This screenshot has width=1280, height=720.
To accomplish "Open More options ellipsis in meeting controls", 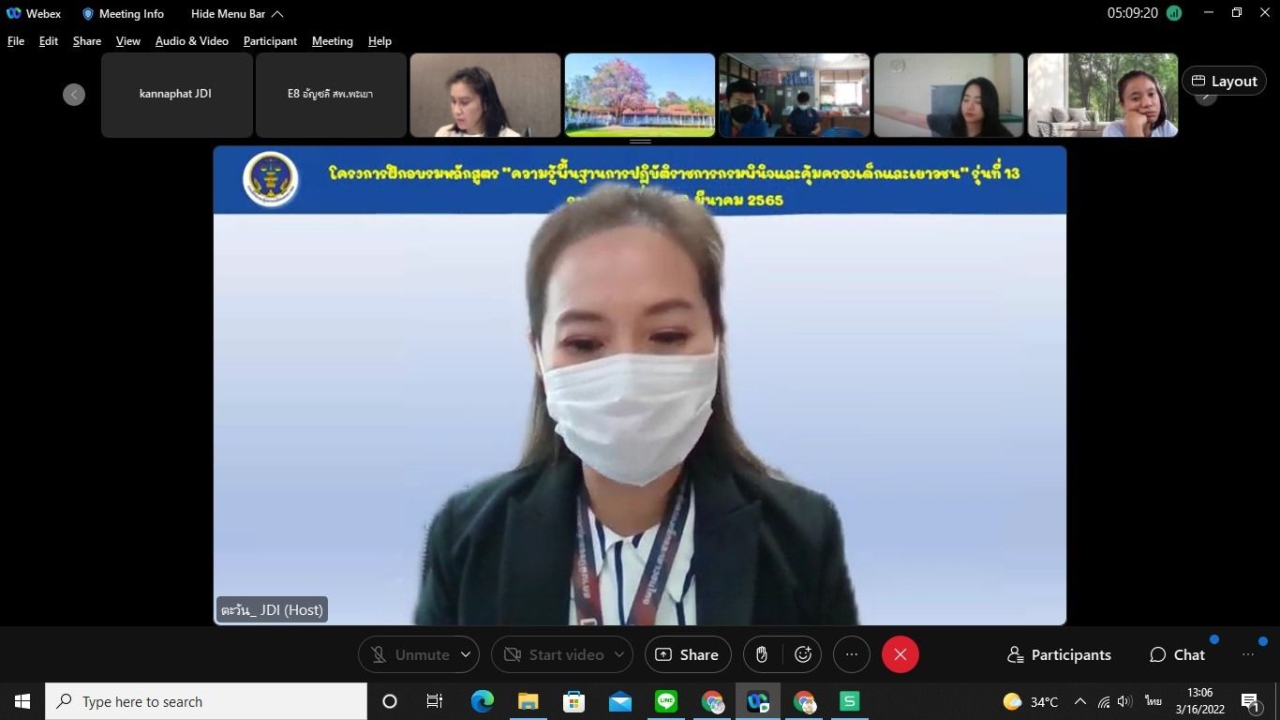I will [851, 654].
